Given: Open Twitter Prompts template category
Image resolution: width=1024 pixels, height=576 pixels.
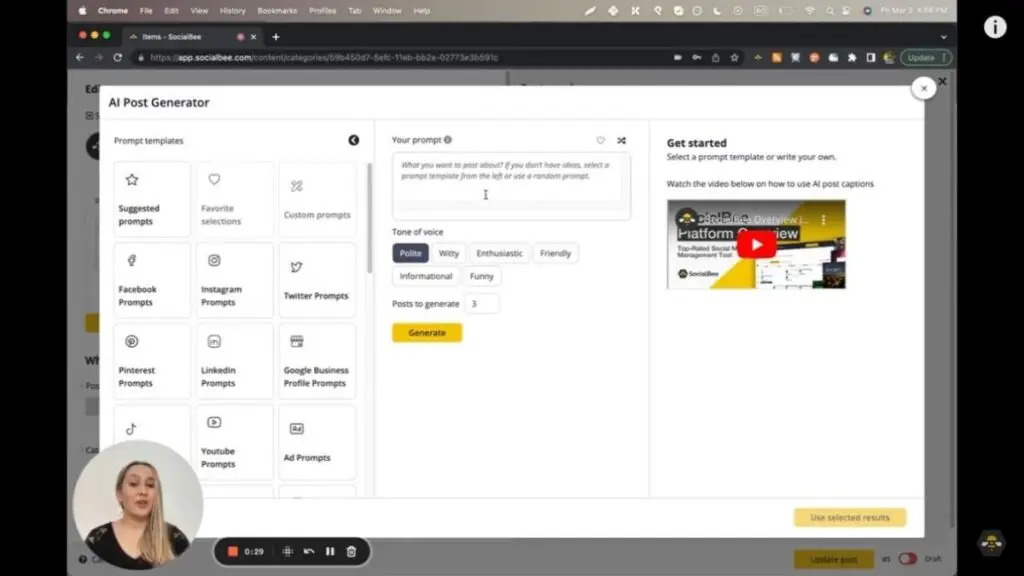Looking at the screenshot, I should tap(317, 280).
